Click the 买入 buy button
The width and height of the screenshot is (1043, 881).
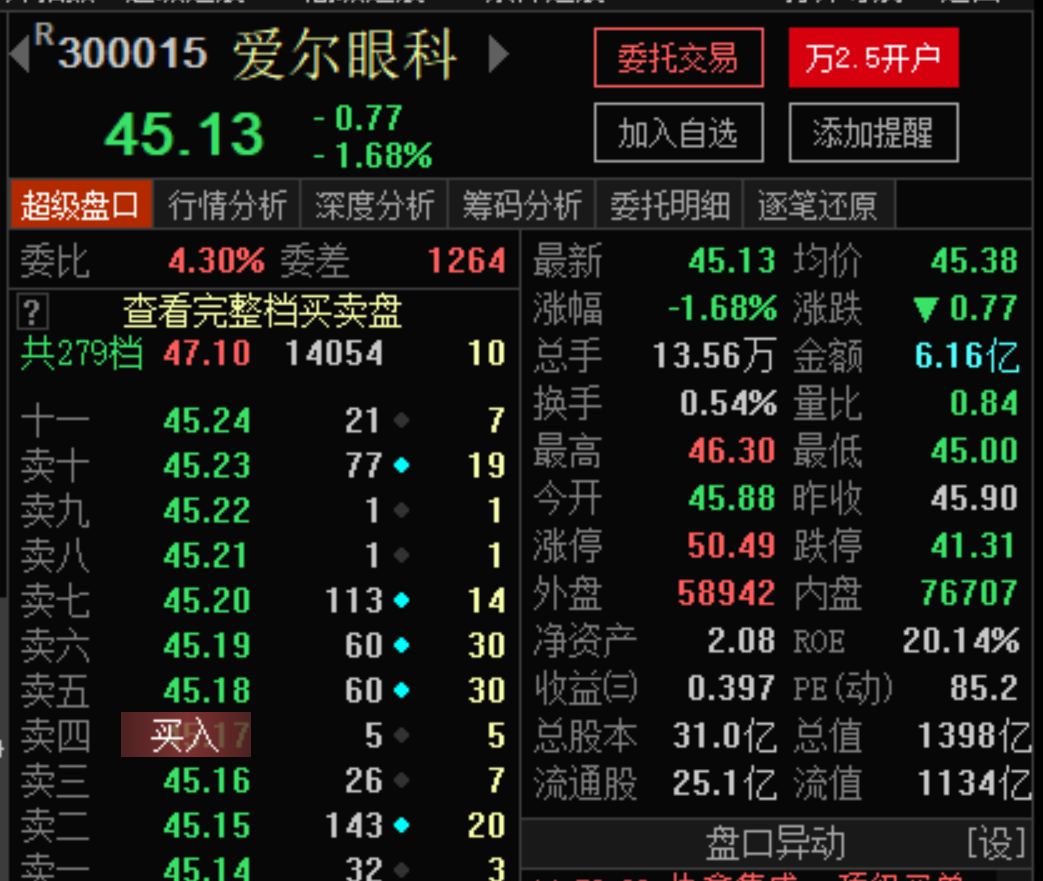click(186, 735)
